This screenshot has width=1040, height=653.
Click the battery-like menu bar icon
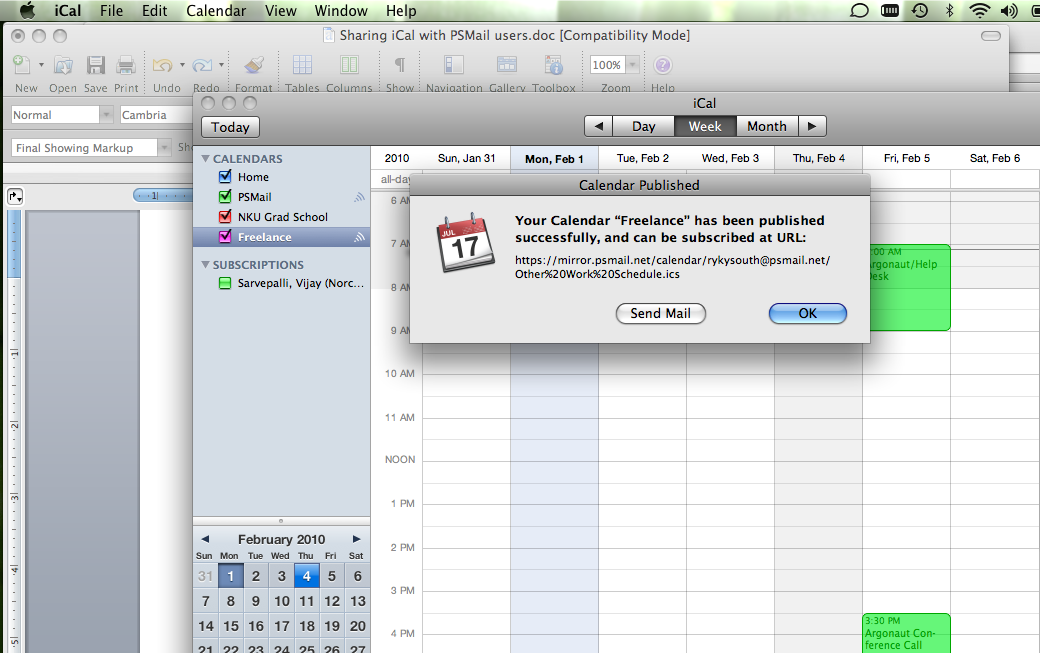(x=889, y=11)
